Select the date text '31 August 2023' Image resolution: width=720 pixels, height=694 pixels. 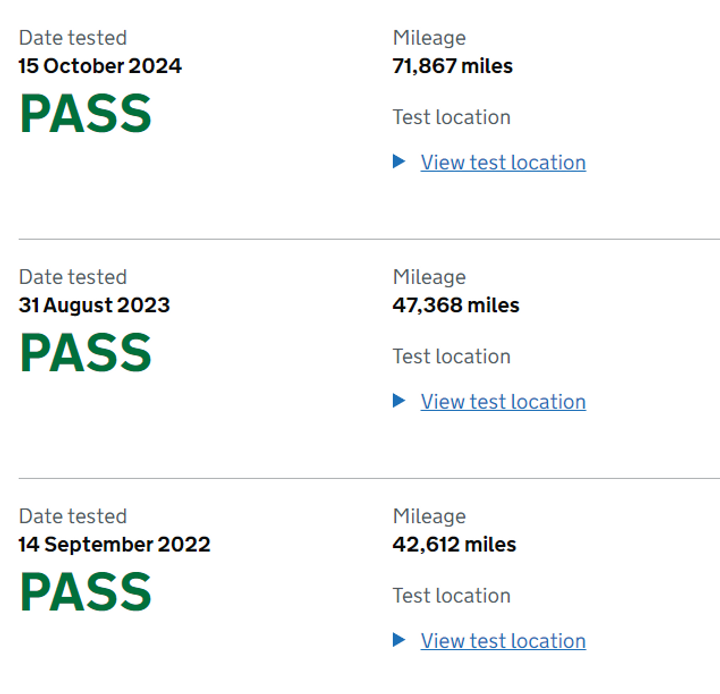point(94,305)
